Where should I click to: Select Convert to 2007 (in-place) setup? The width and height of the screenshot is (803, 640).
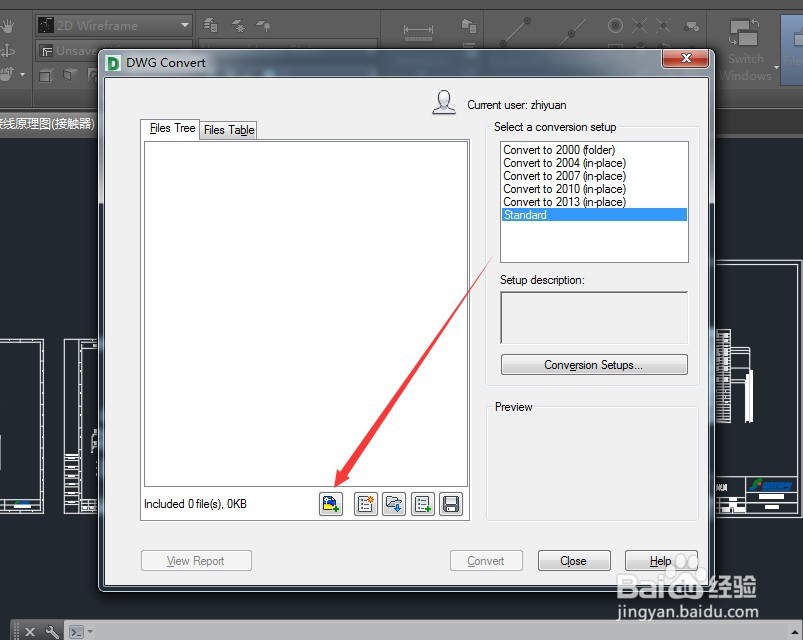(x=594, y=176)
